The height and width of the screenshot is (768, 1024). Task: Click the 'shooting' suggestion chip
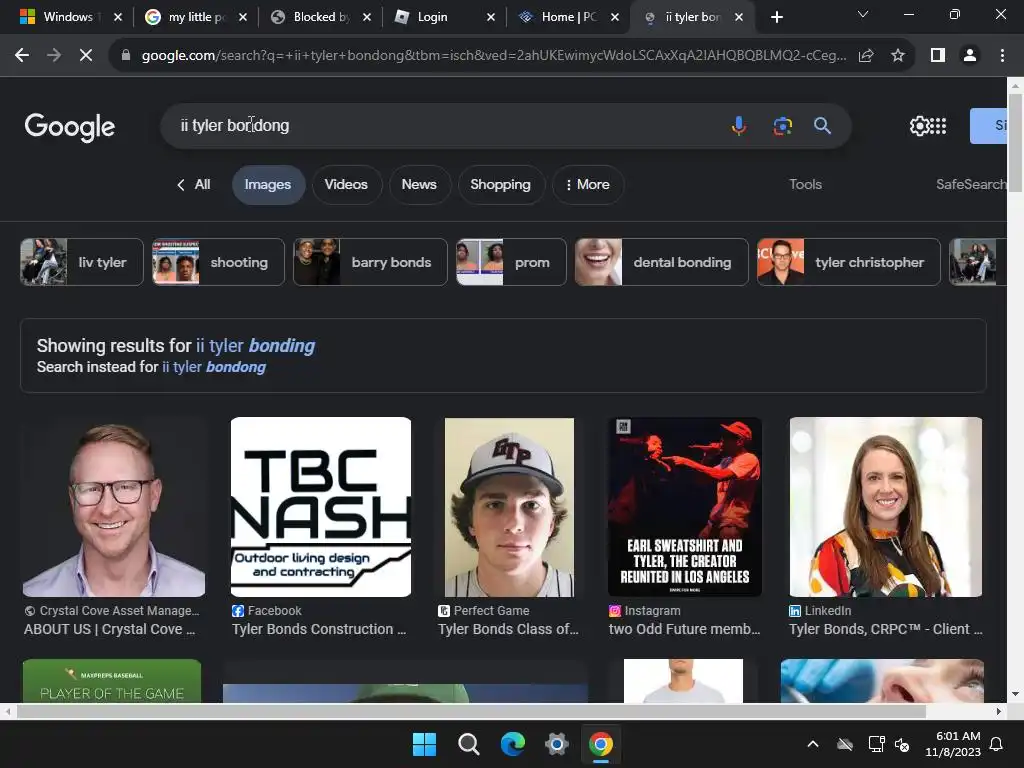pos(218,262)
